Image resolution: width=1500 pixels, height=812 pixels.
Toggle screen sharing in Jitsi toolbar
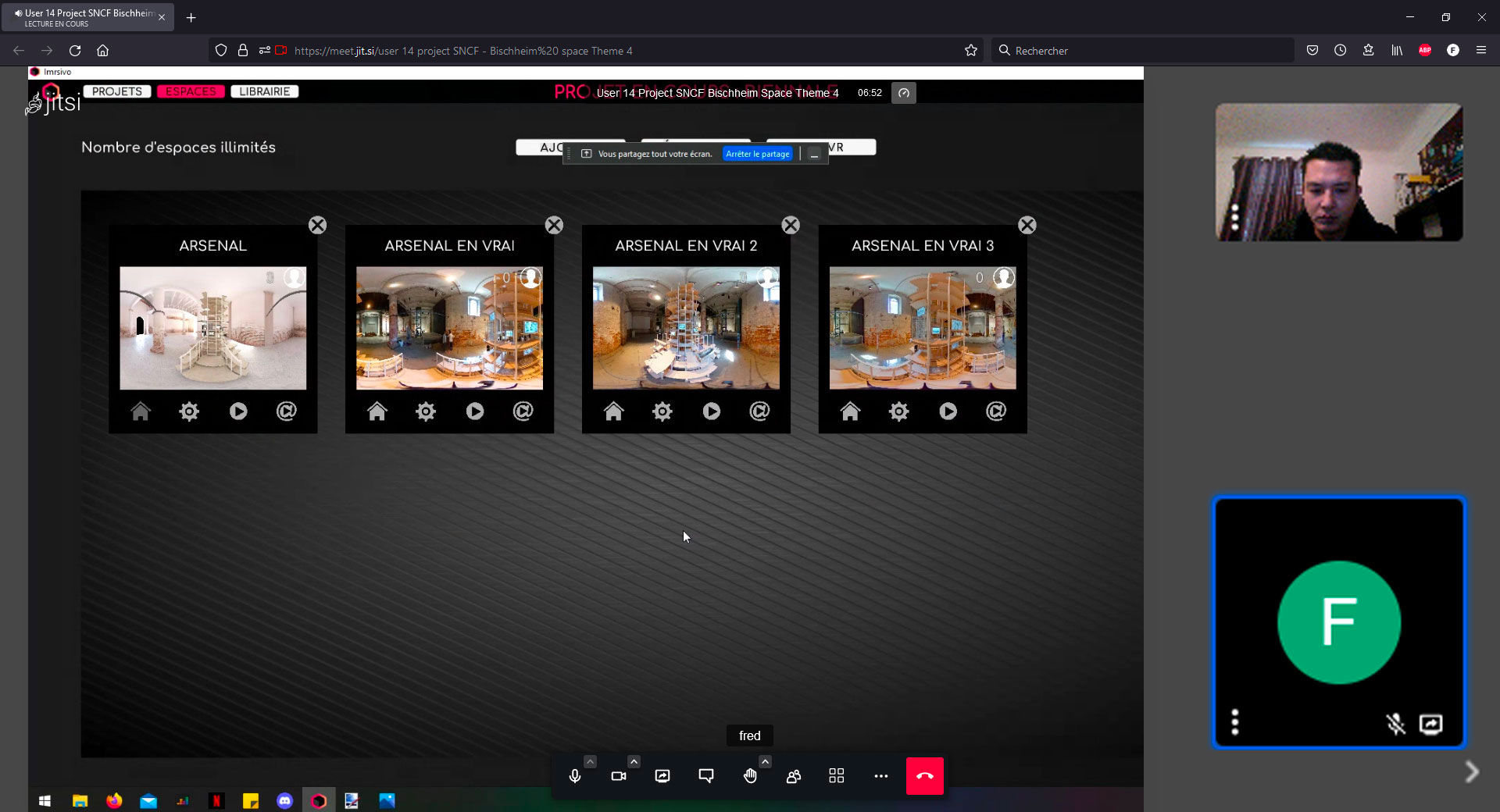click(662, 776)
